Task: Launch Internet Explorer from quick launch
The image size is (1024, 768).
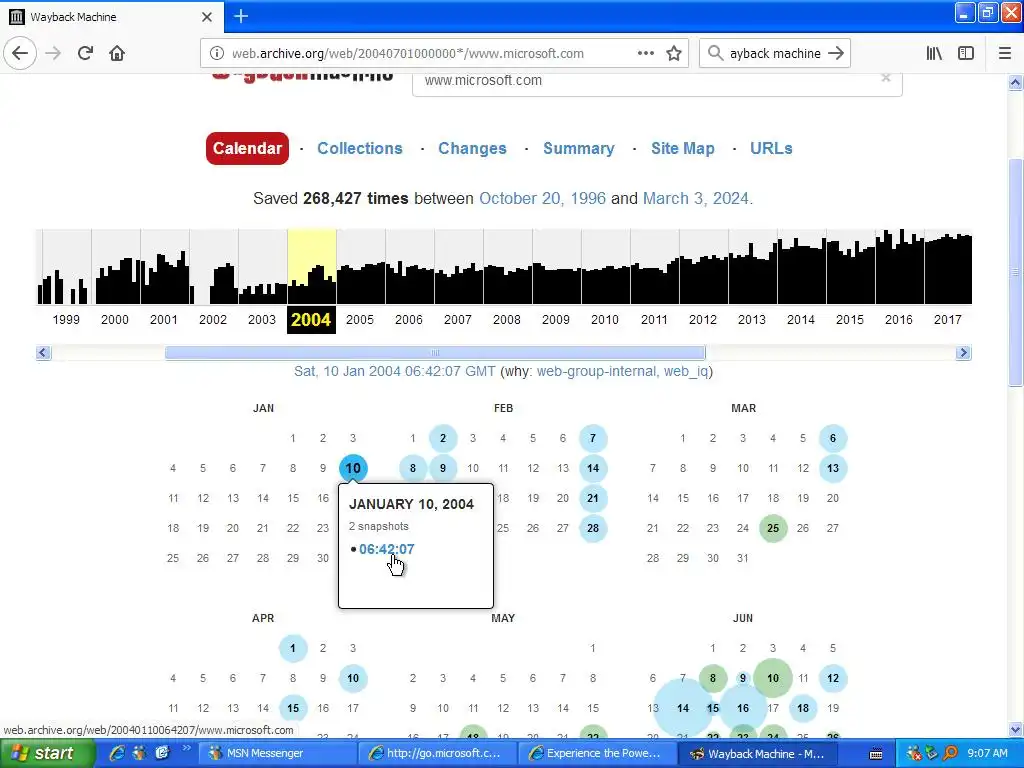Action: click(117, 753)
